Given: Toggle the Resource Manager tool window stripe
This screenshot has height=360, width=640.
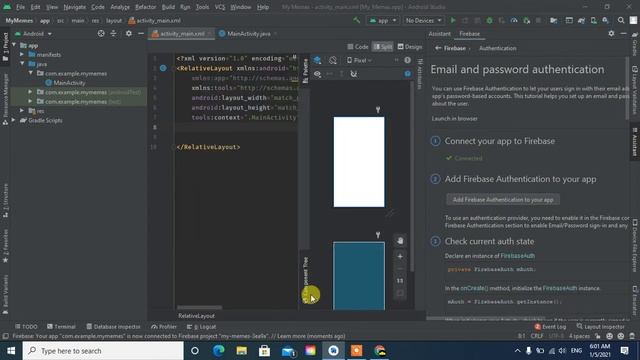Looking at the screenshot, I should (5, 99).
